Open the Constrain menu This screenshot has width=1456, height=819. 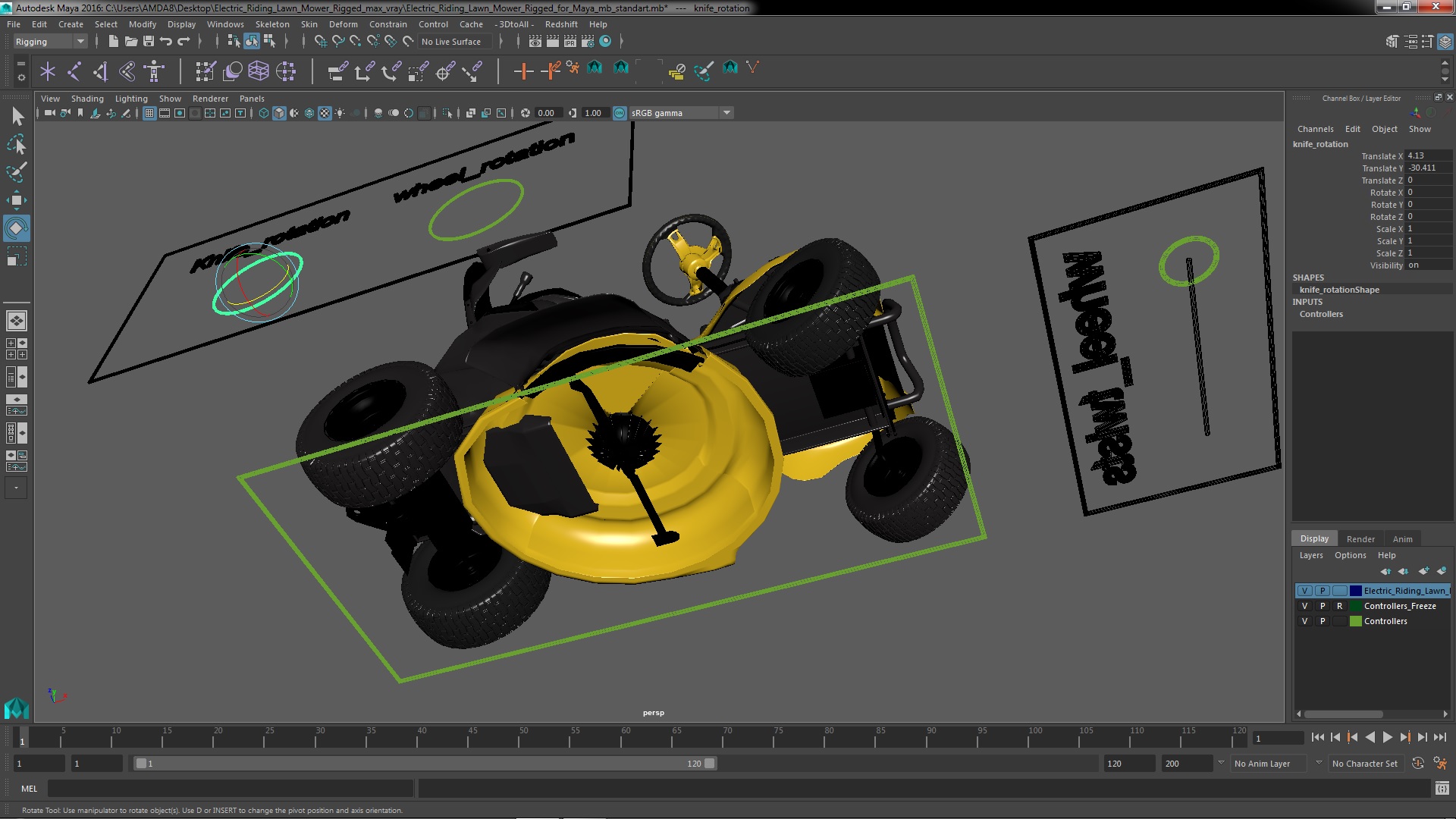388,24
